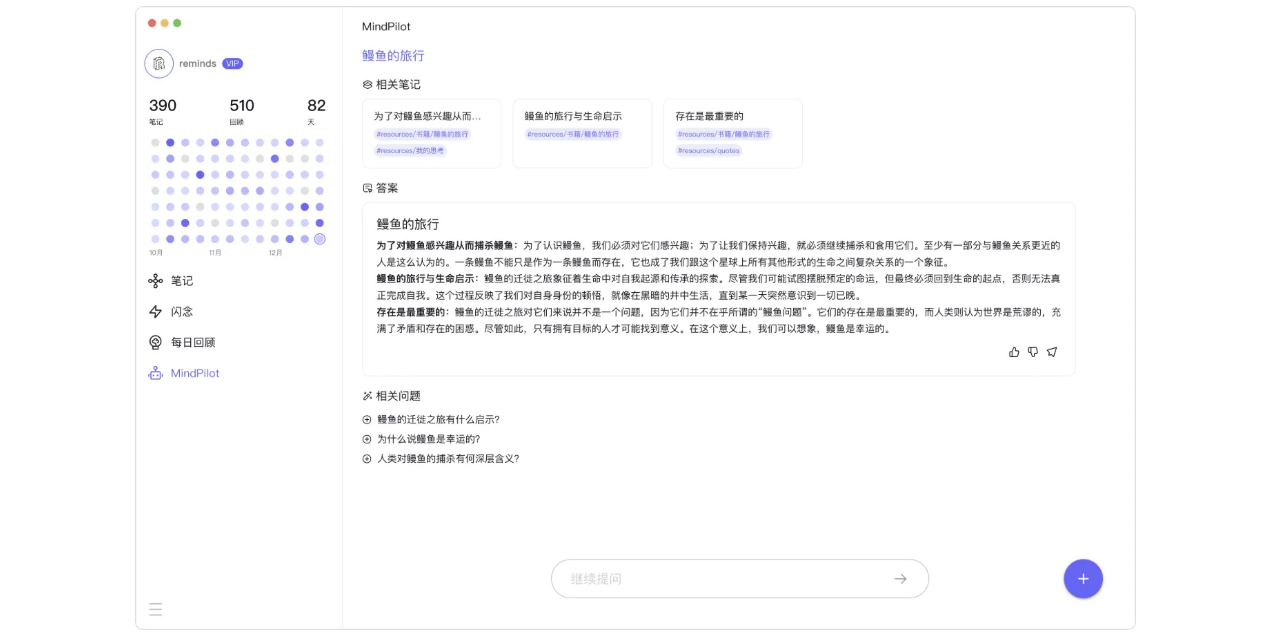Open the hamburger menu at bottom left

(x=156, y=609)
